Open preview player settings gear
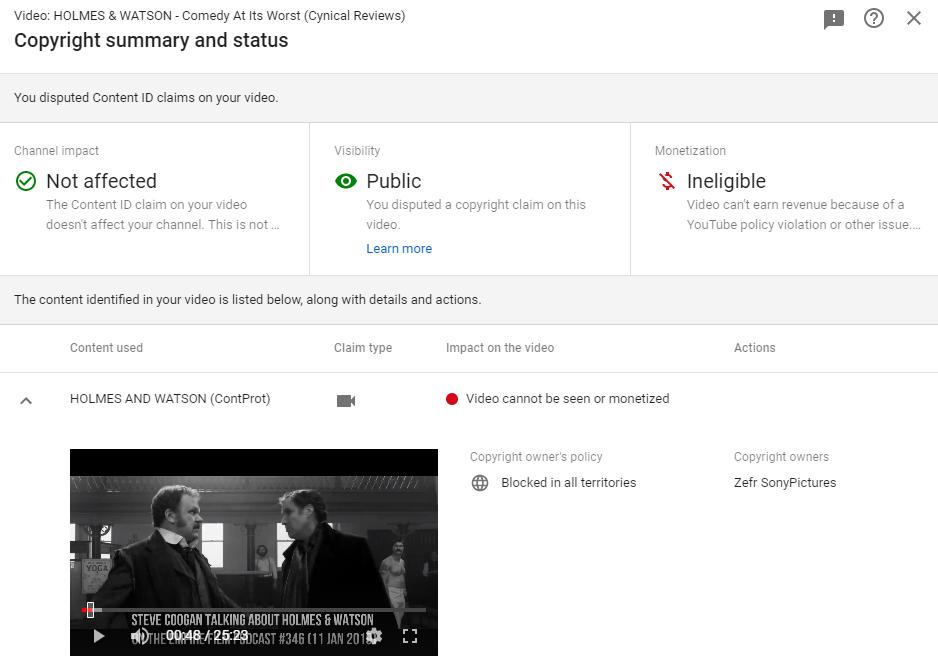Screen dimensions: 938x668 click(374, 636)
